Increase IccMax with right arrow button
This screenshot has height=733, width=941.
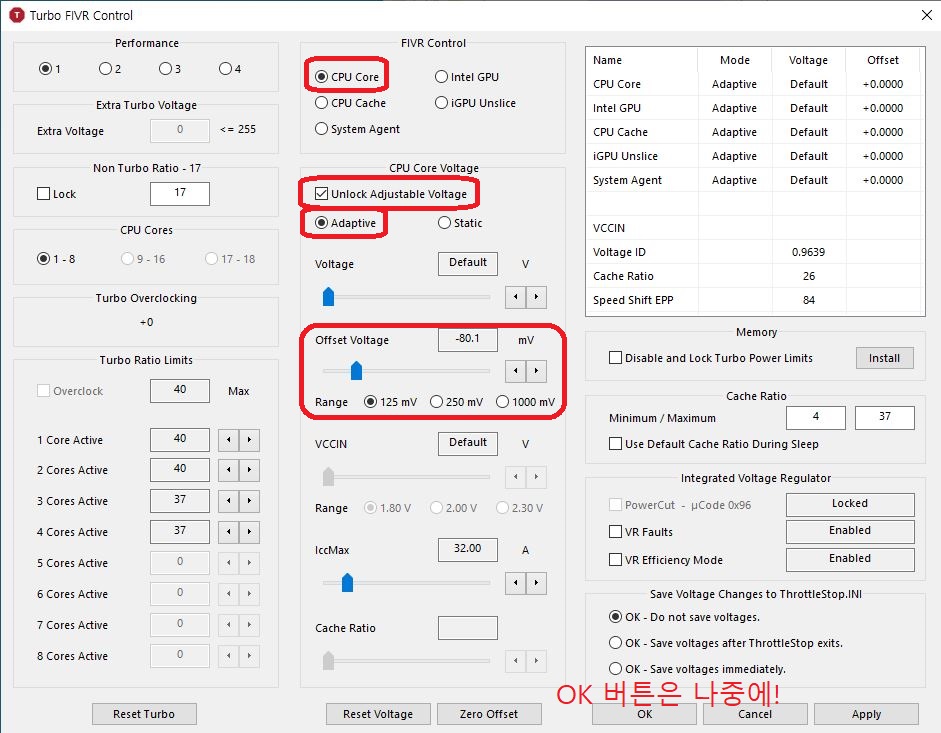(536, 582)
